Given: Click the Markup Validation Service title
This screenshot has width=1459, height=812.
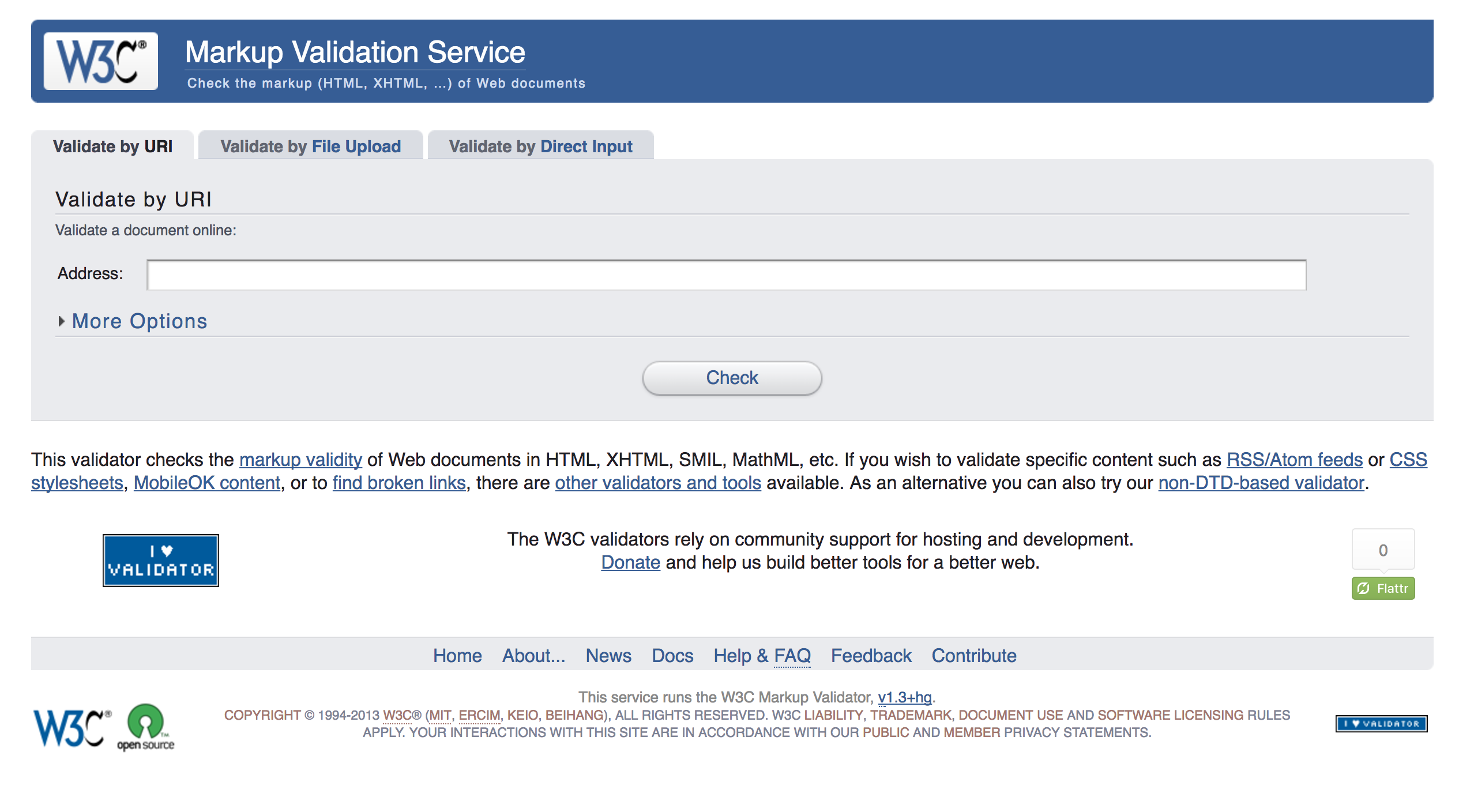Looking at the screenshot, I should click(355, 52).
